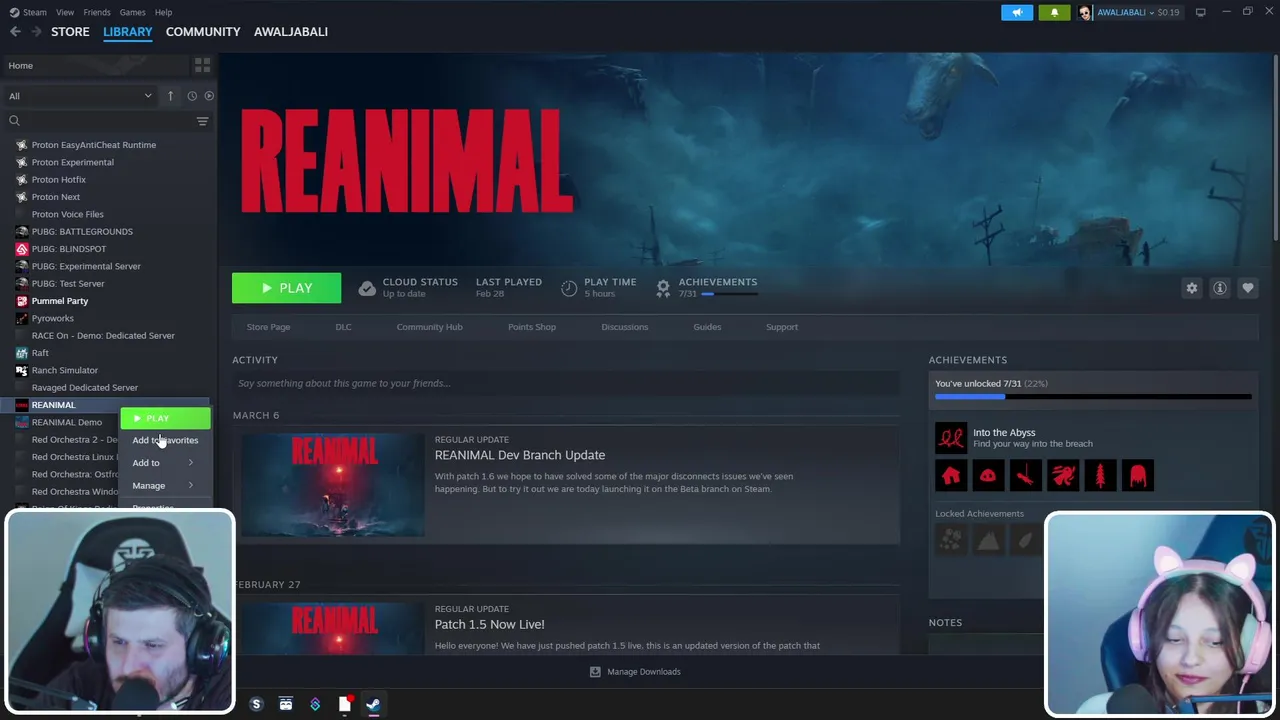Open the Community Hub link
1280x720 pixels.
(x=429, y=327)
